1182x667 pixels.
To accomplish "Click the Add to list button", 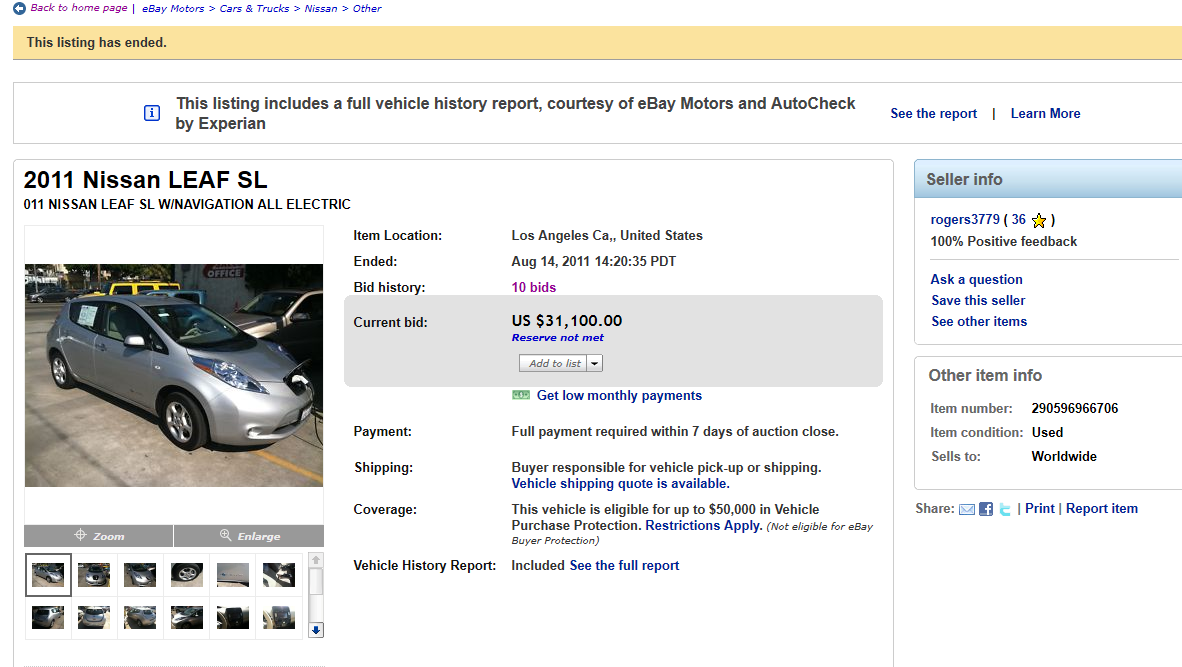I will [x=554, y=364].
